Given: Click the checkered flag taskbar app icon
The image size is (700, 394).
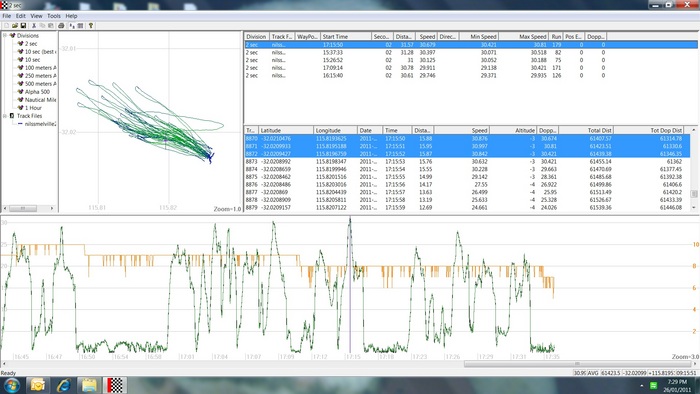Looking at the screenshot, I should tap(115, 386).
